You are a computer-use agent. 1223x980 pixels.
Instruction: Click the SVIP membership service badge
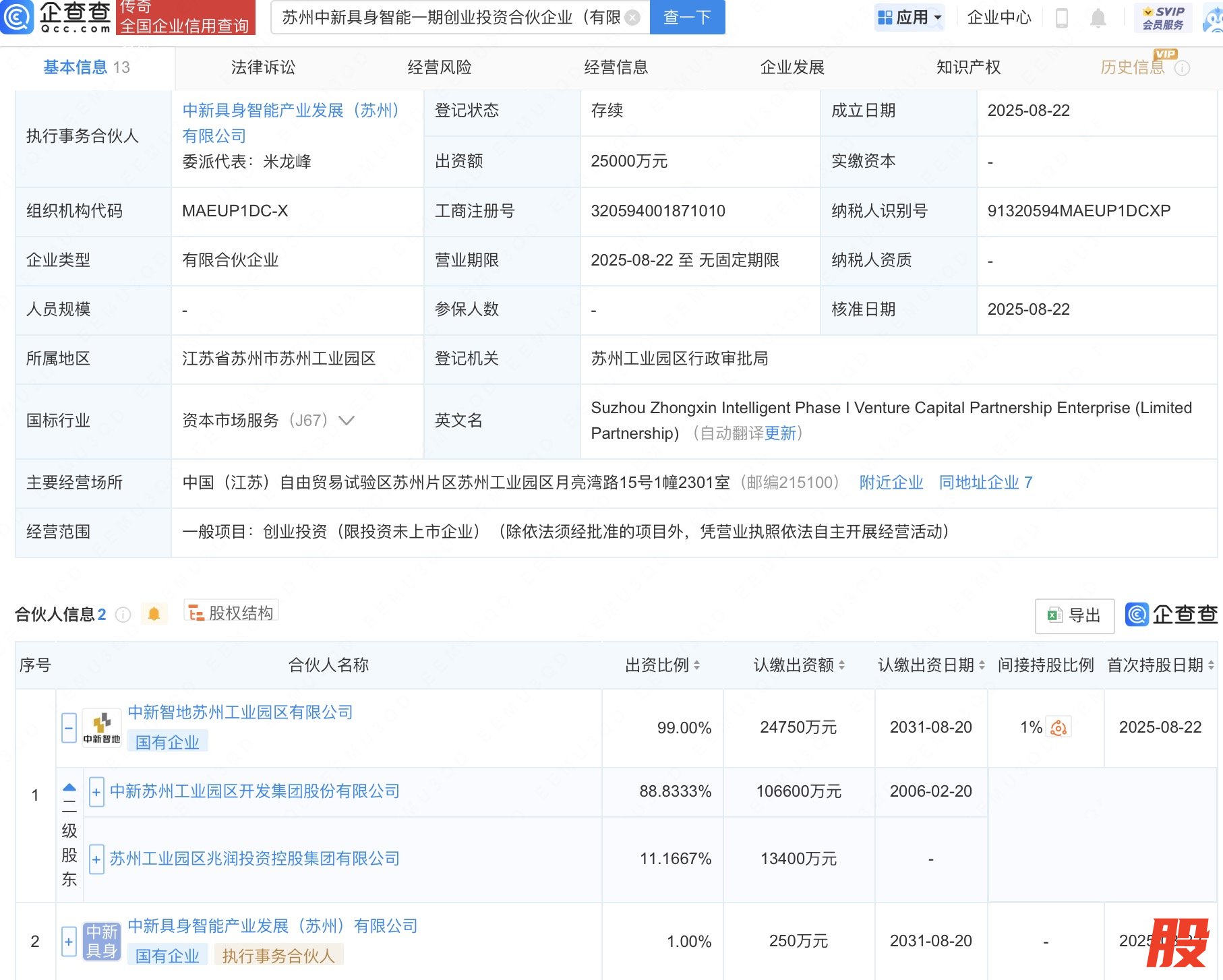tap(1163, 18)
